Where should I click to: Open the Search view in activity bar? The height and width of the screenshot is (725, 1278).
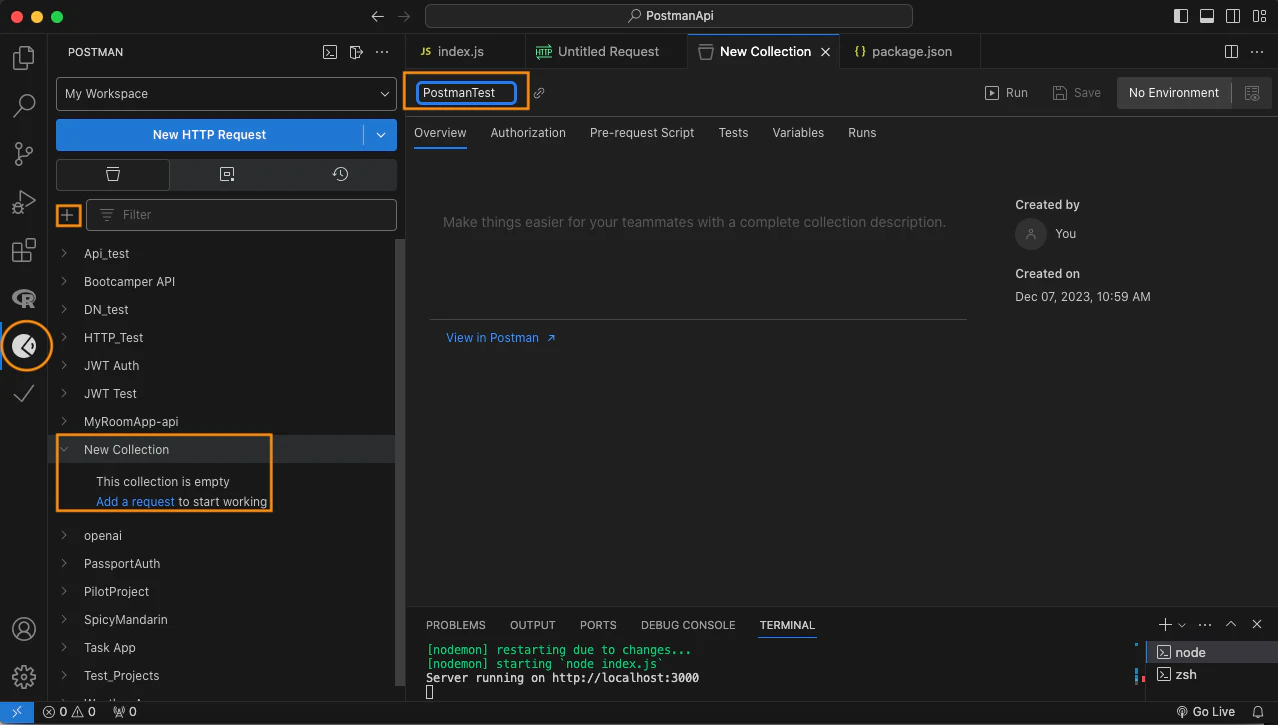click(x=24, y=105)
